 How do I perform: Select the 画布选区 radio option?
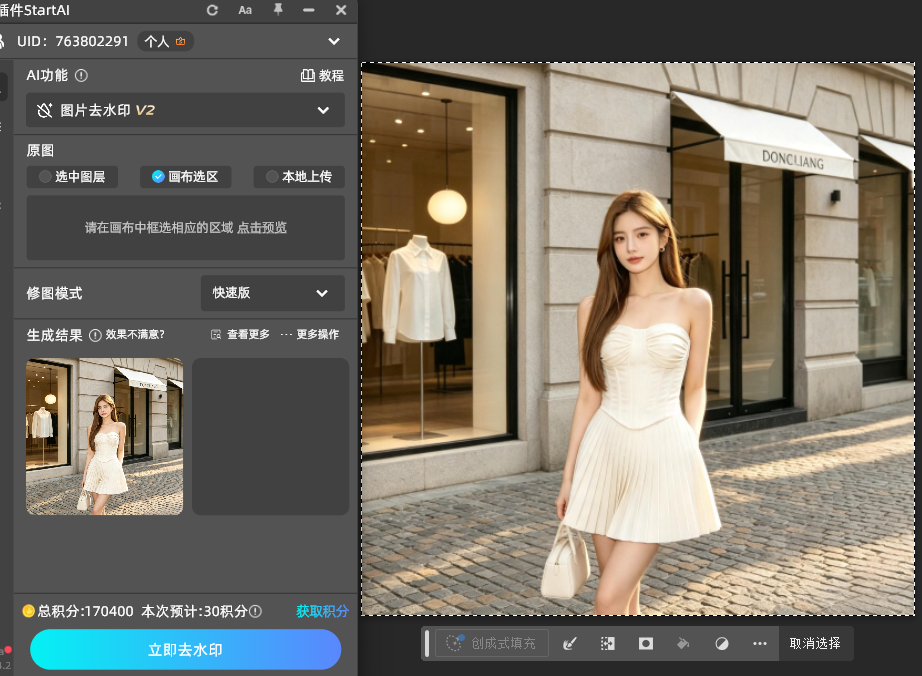(185, 177)
